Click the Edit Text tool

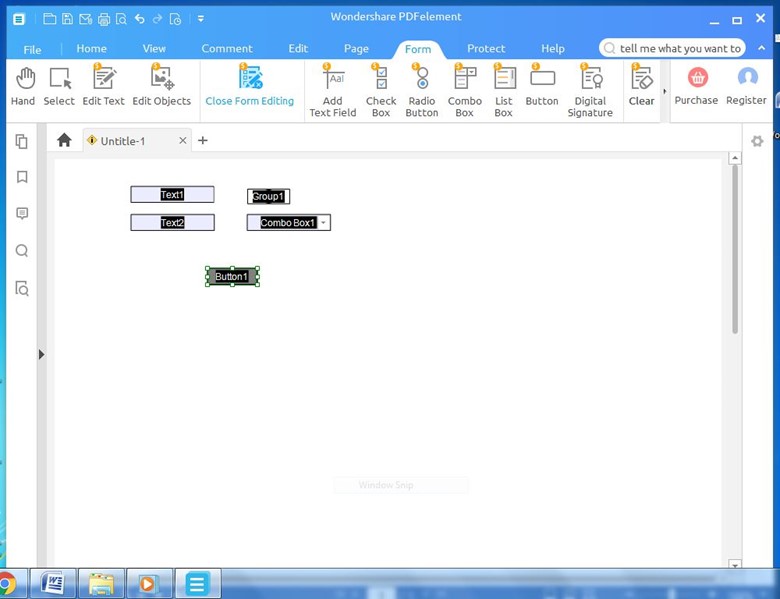pyautogui.click(x=103, y=85)
